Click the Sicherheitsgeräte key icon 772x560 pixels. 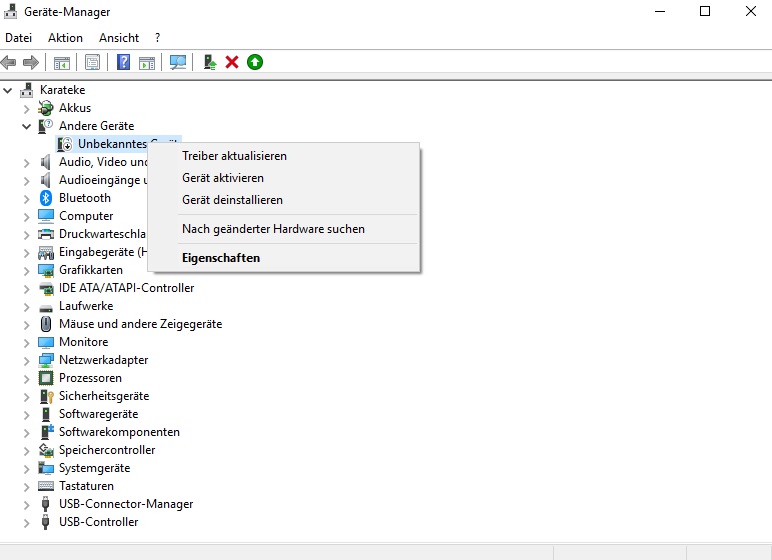tap(46, 396)
